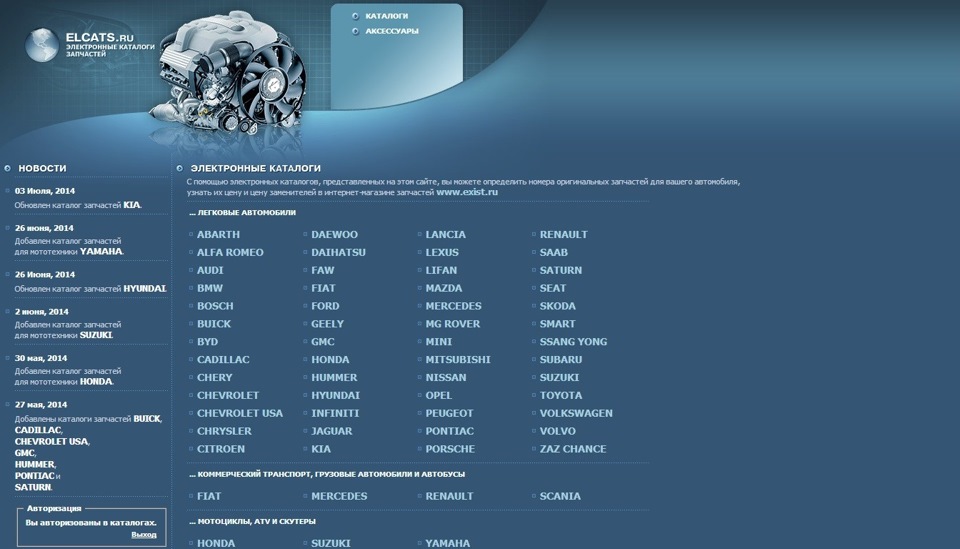The image size is (960, 549).
Task: Open the SEAT catalog
Action: pos(552,288)
